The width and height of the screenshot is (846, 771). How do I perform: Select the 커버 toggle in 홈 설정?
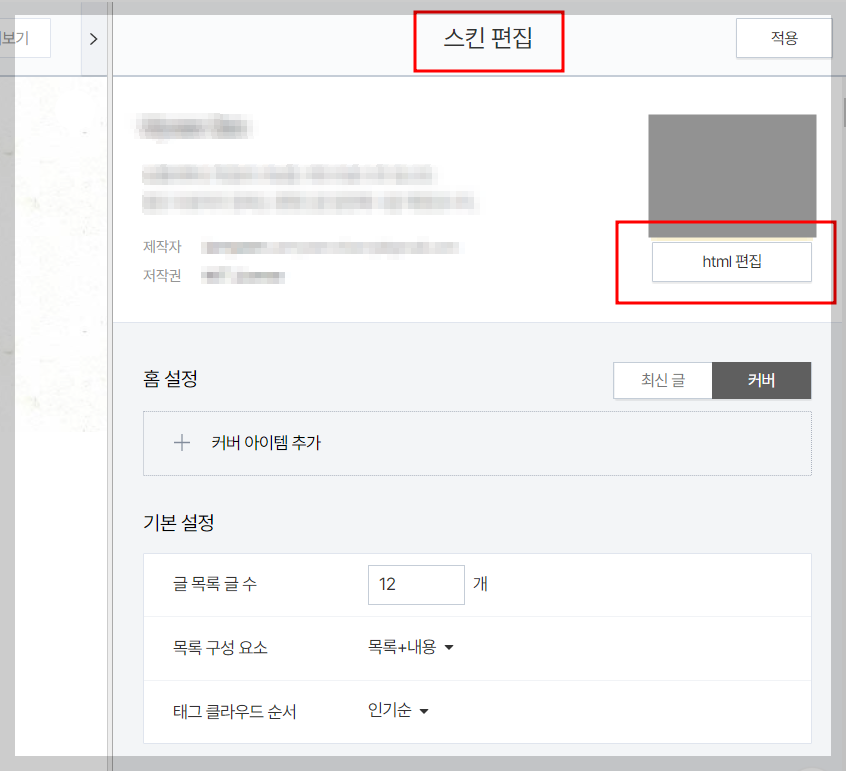click(761, 381)
